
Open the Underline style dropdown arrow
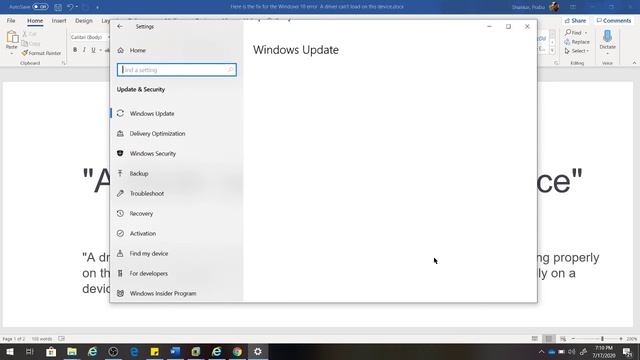(100, 50)
